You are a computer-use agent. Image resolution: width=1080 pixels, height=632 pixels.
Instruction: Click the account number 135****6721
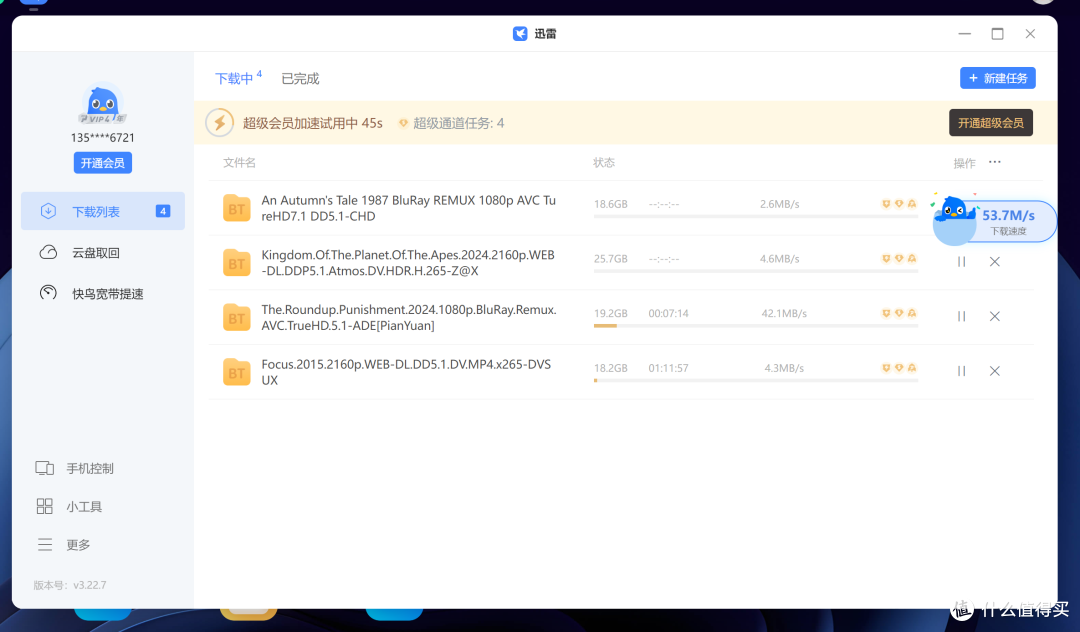[103, 138]
